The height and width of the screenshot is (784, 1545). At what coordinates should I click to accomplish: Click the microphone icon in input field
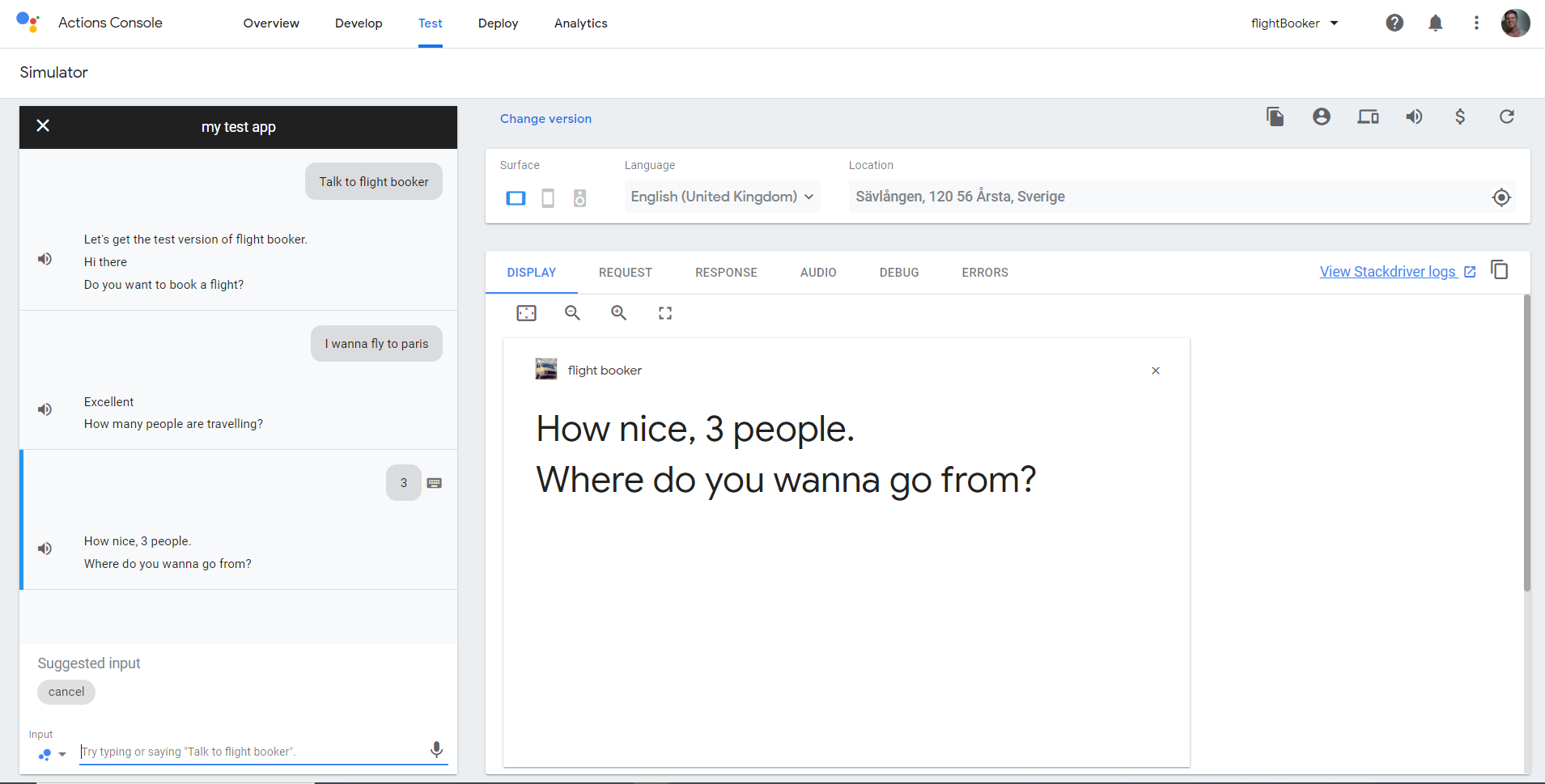click(x=436, y=749)
